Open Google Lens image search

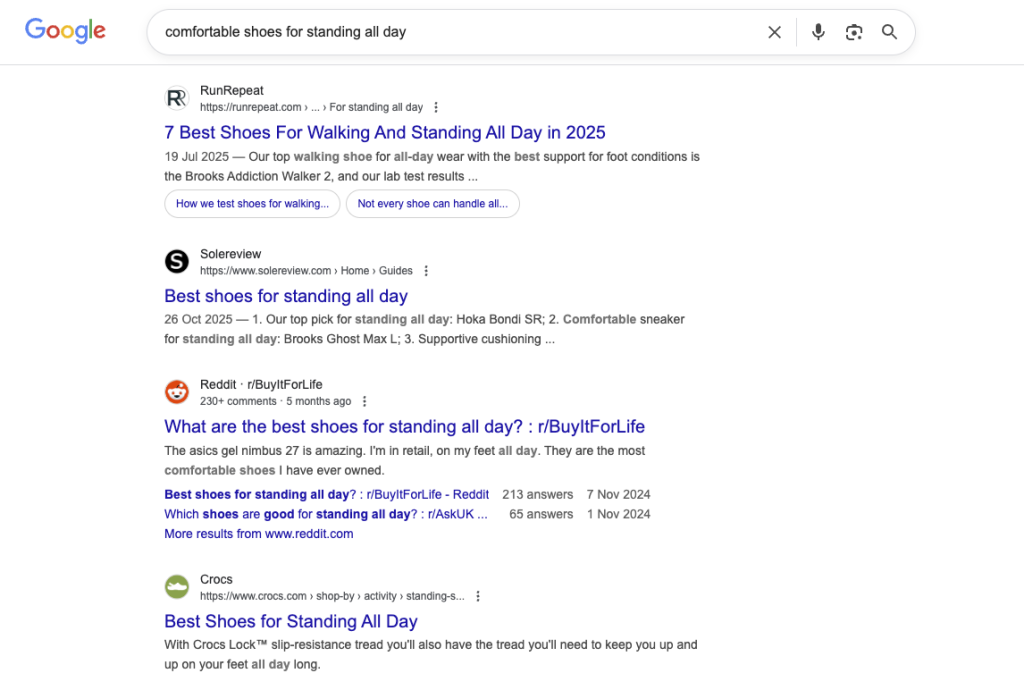click(x=854, y=31)
